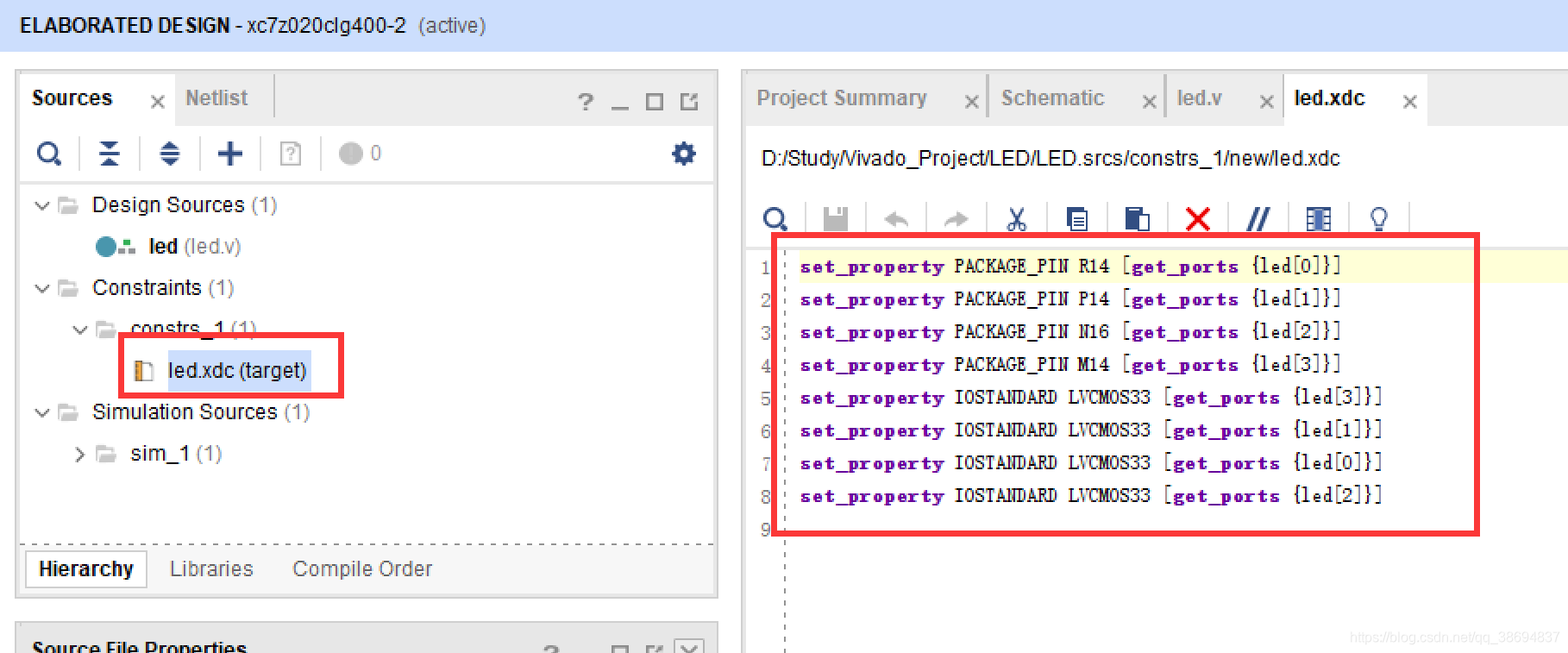Close the Sources tab

click(158, 102)
